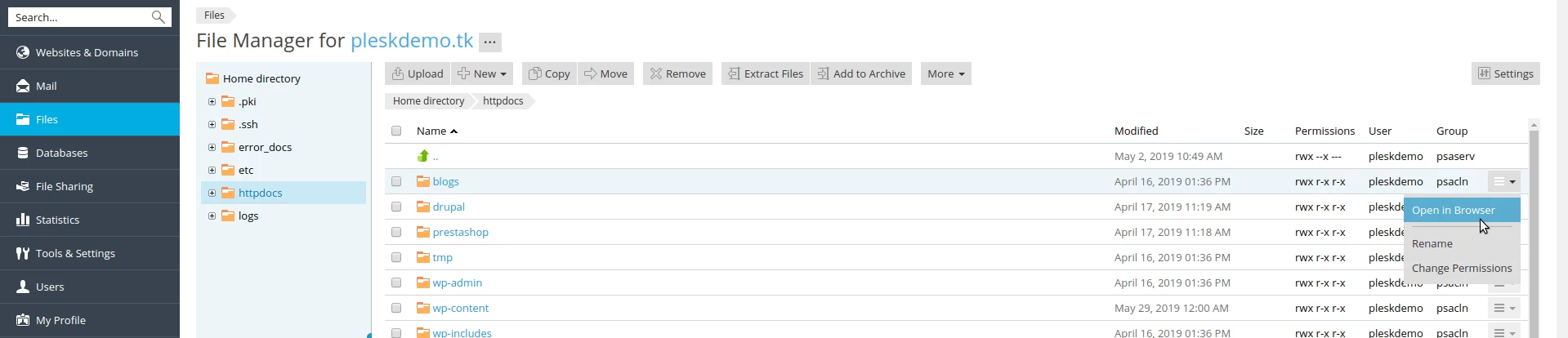The height and width of the screenshot is (338, 1568).
Task: Open File Sharing section
Action: [x=90, y=186]
